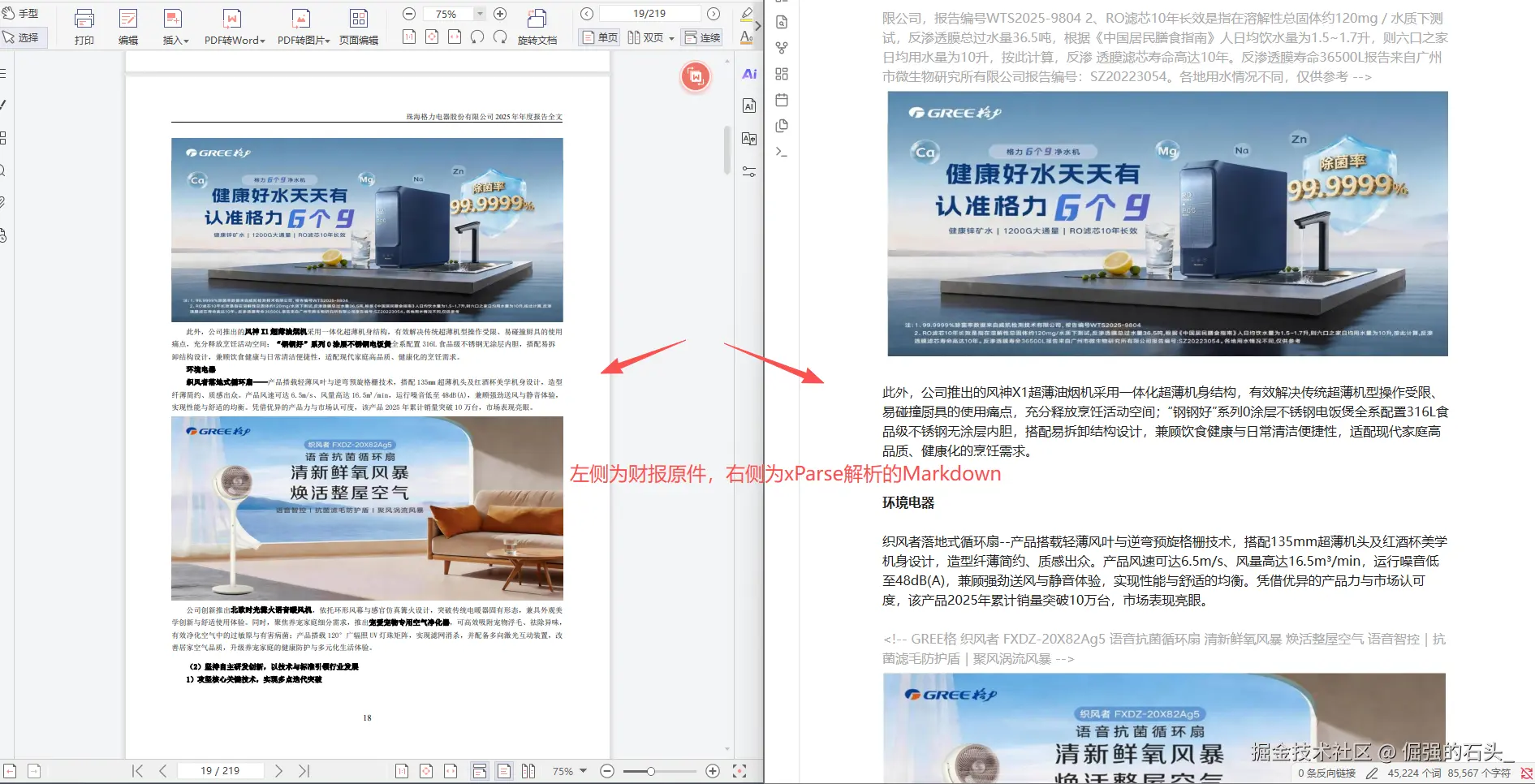The image size is (1535, 784).
Task: Click the text color underline tool
Action: [x=747, y=37]
